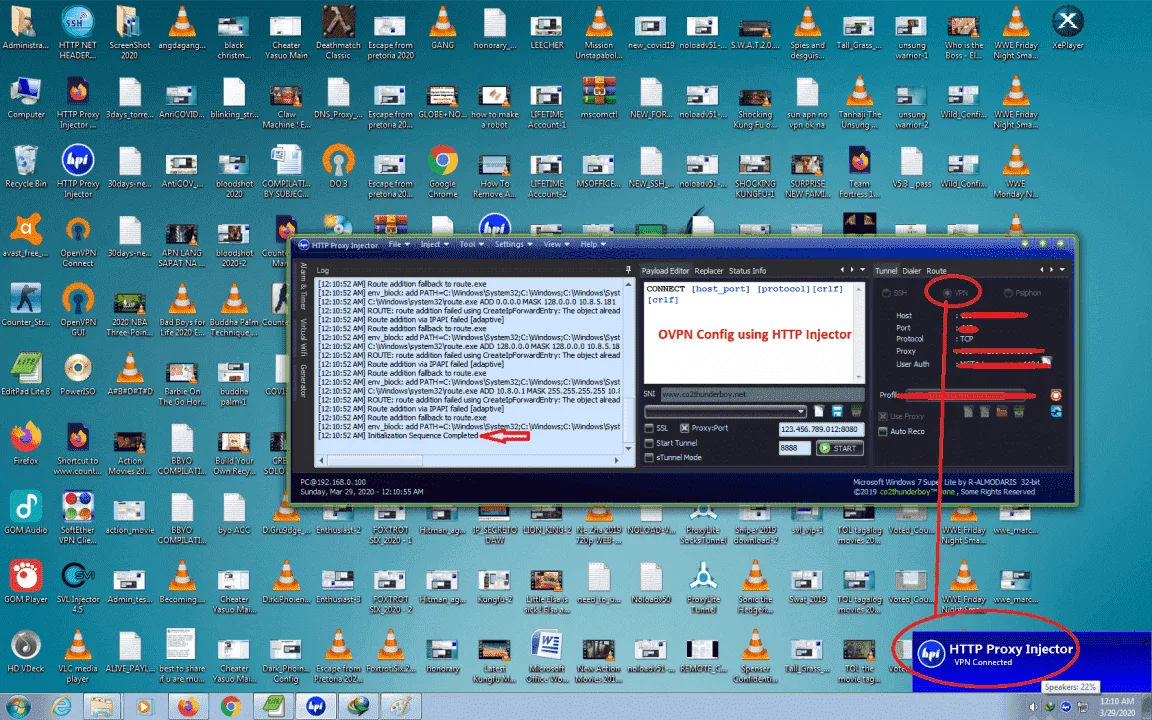Open the Inject menu
This screenshot has height=720, width=1152.
pyautogui.click(x=433, y=245)
